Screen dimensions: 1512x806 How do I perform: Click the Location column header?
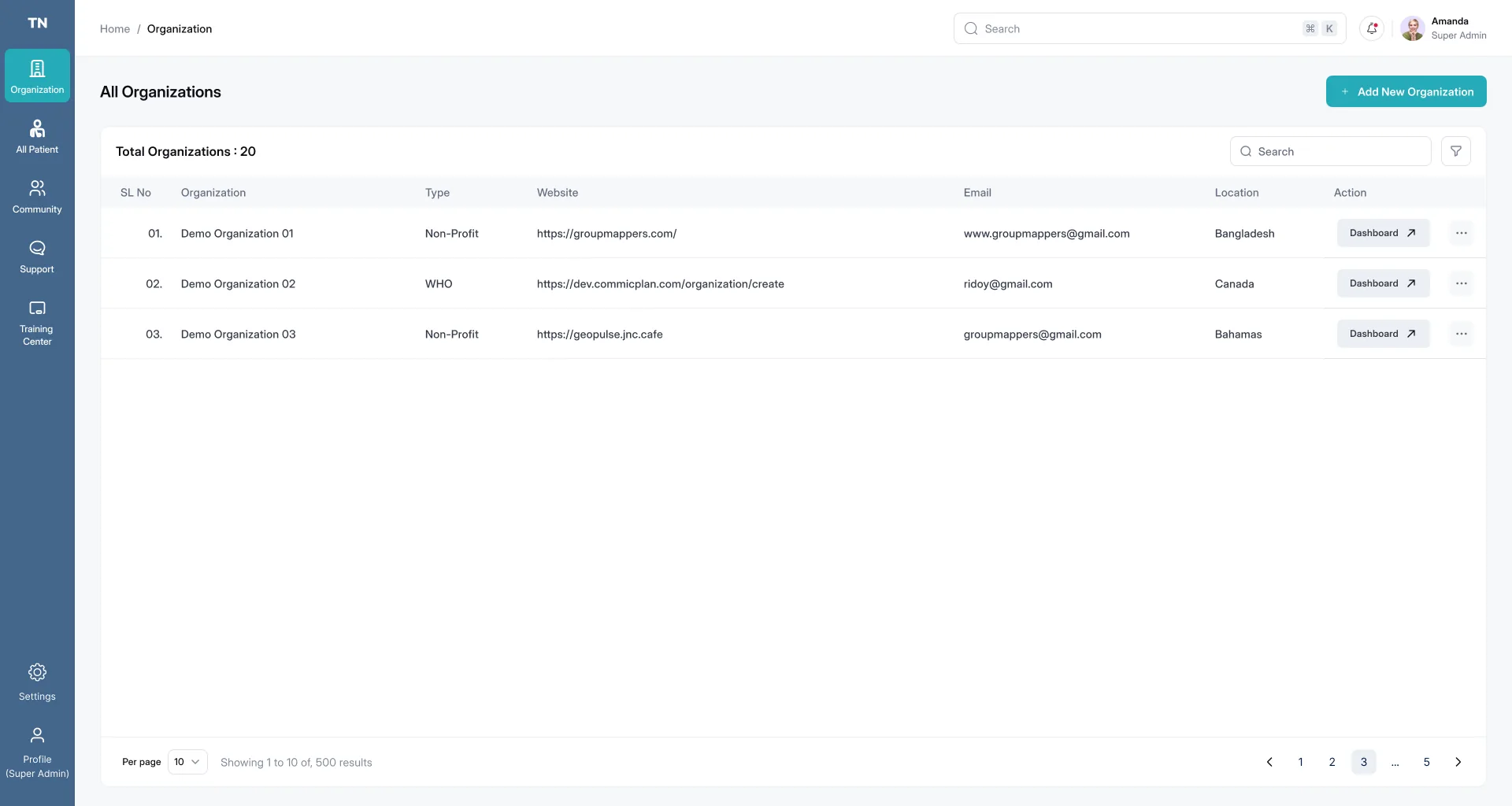click(1237, 193)
